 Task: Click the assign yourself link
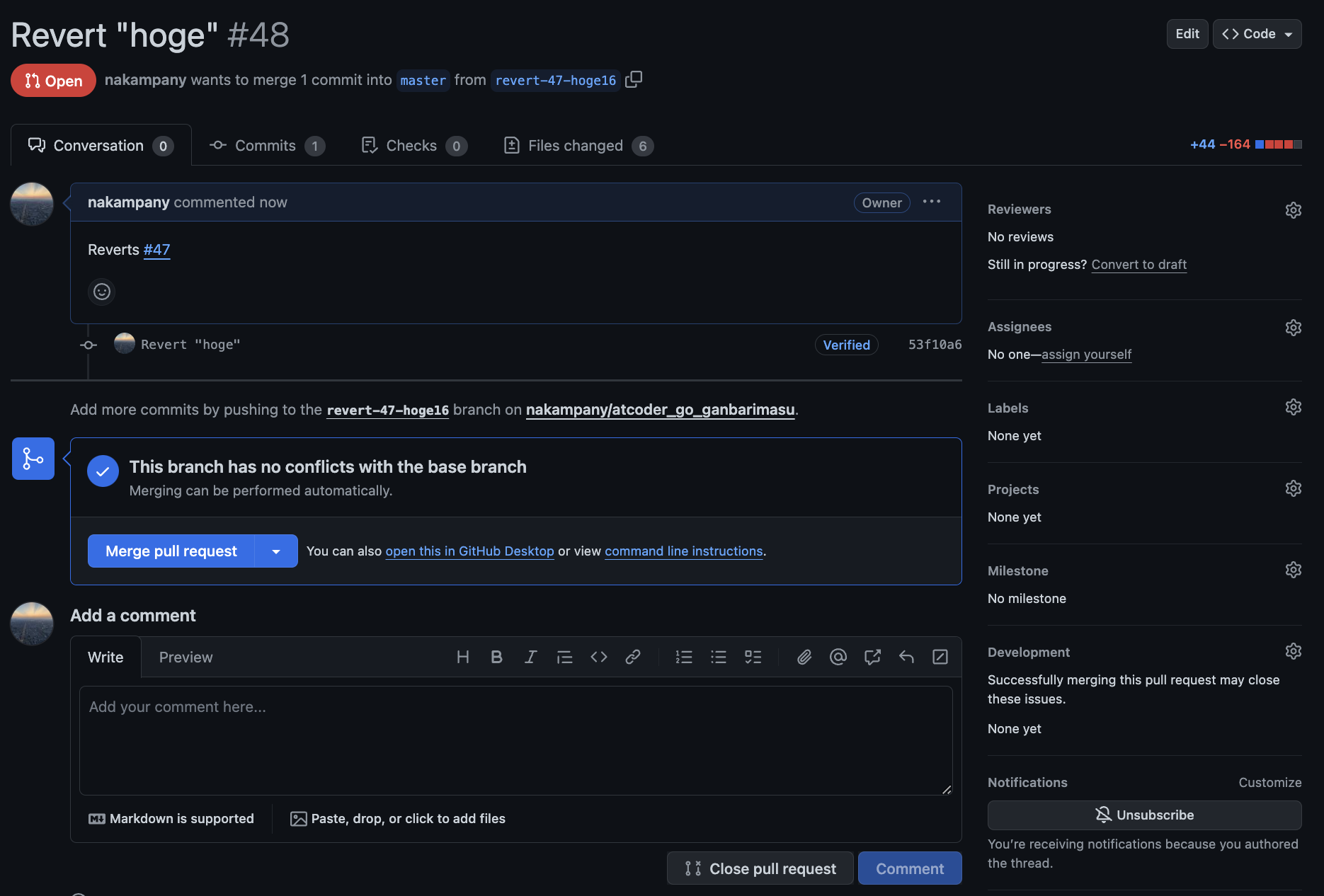(x=1086, y=354)
